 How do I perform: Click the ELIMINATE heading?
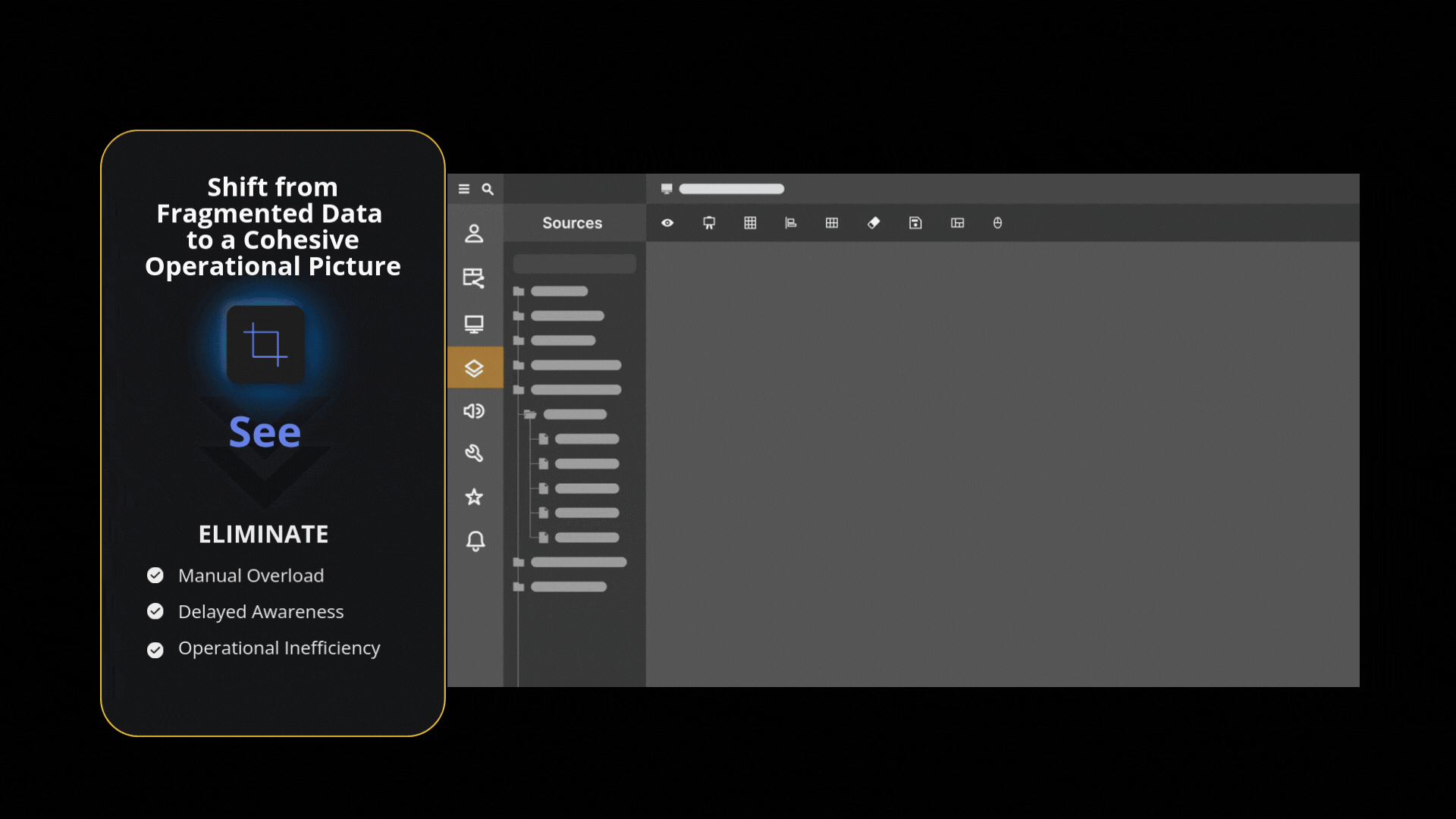click(264, 535)
